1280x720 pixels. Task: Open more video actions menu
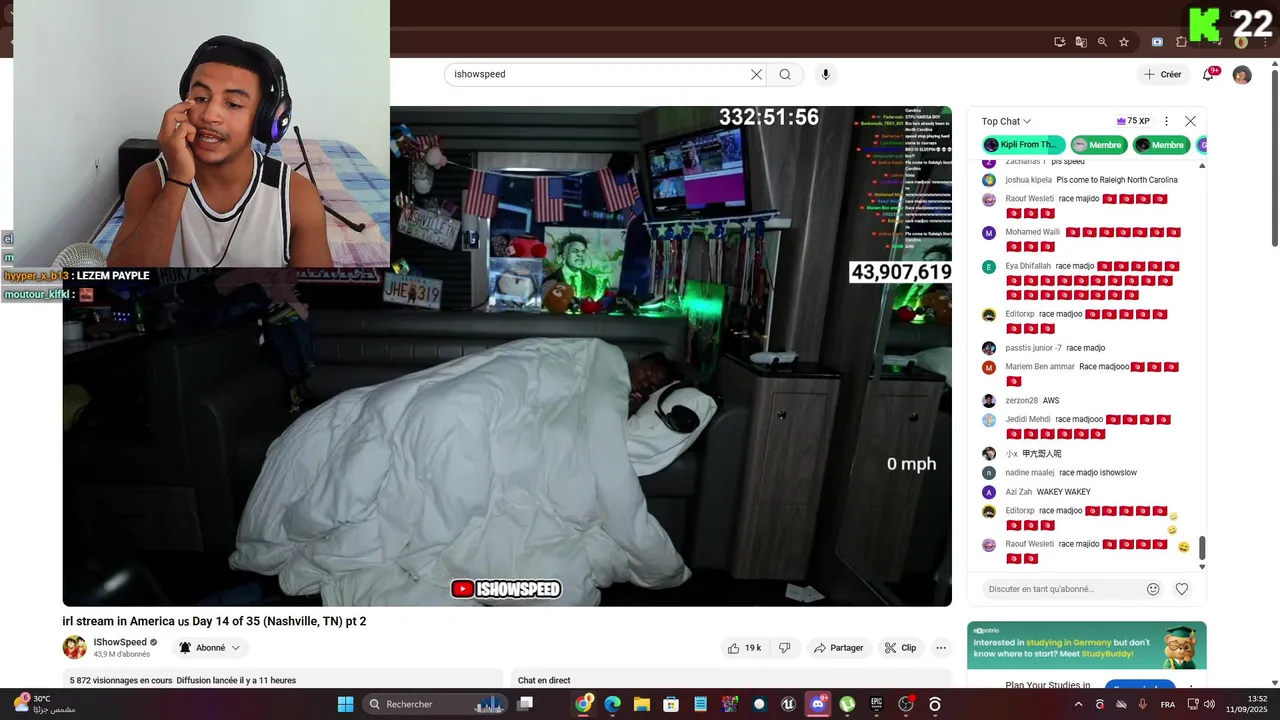(x=941, y=648)
